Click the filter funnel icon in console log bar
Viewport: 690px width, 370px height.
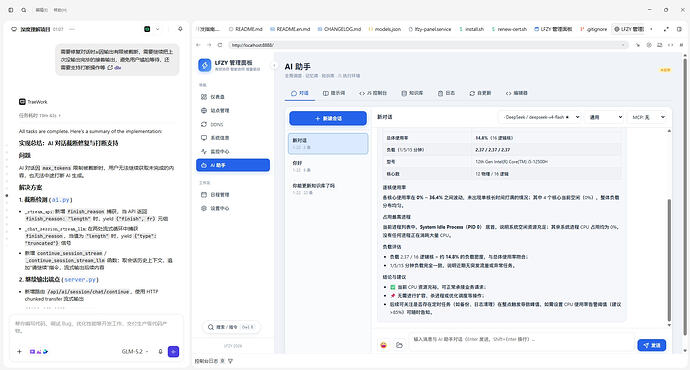pos(231,361)
